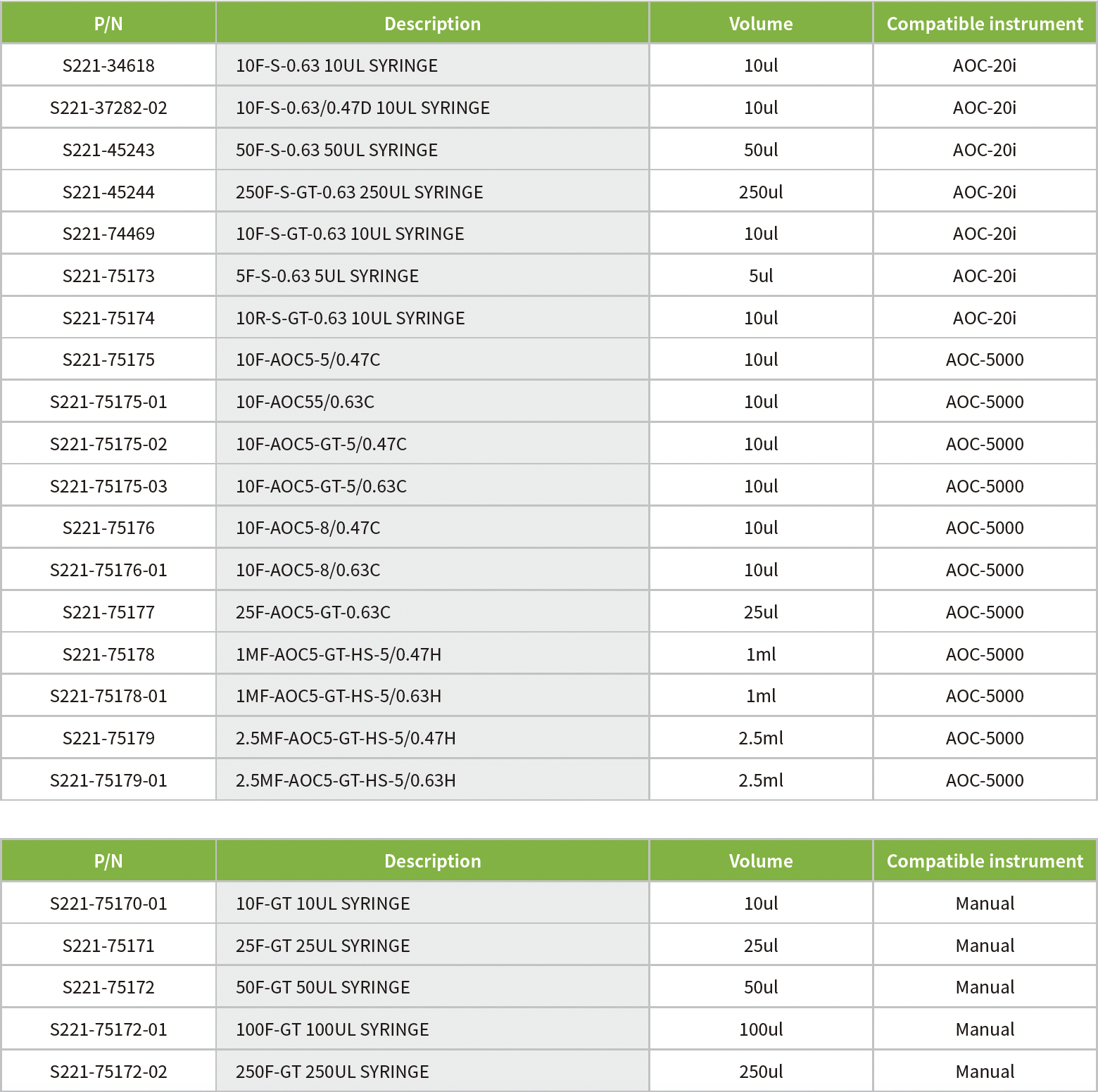Image resolution: width=1098 pixels, height=1092 pixels.
Task: Click part number S221-75175-01
Action: [108, 402]
